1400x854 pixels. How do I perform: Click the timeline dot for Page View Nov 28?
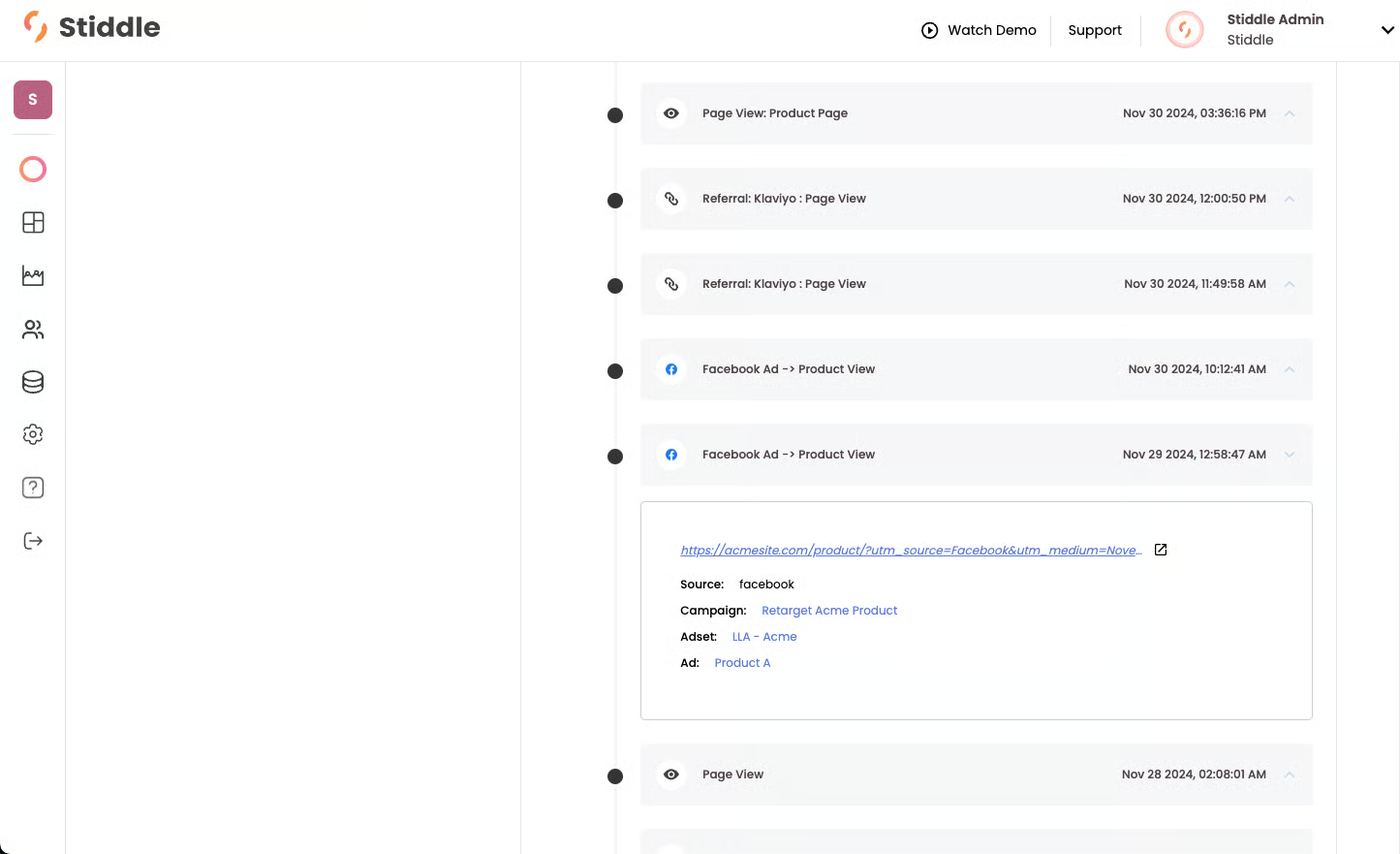pyautogui.click(x=615, y=776)
